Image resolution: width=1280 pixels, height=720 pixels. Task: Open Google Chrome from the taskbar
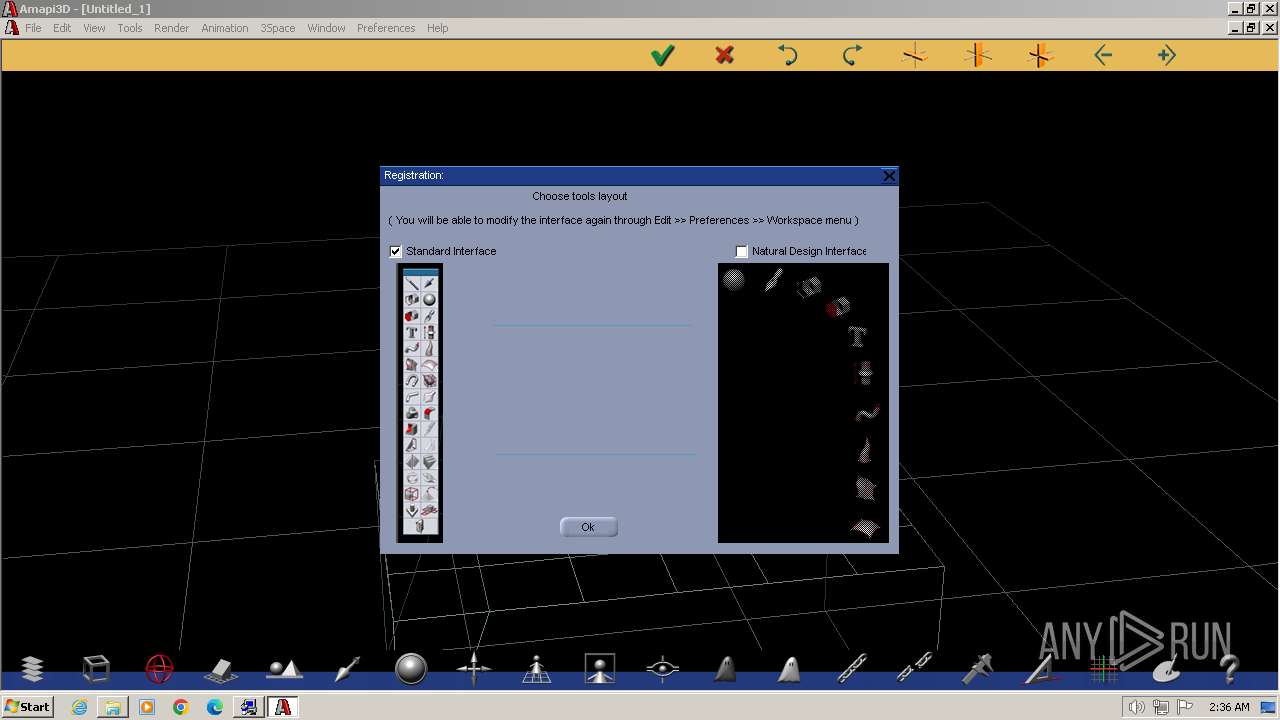pos(181,707)
